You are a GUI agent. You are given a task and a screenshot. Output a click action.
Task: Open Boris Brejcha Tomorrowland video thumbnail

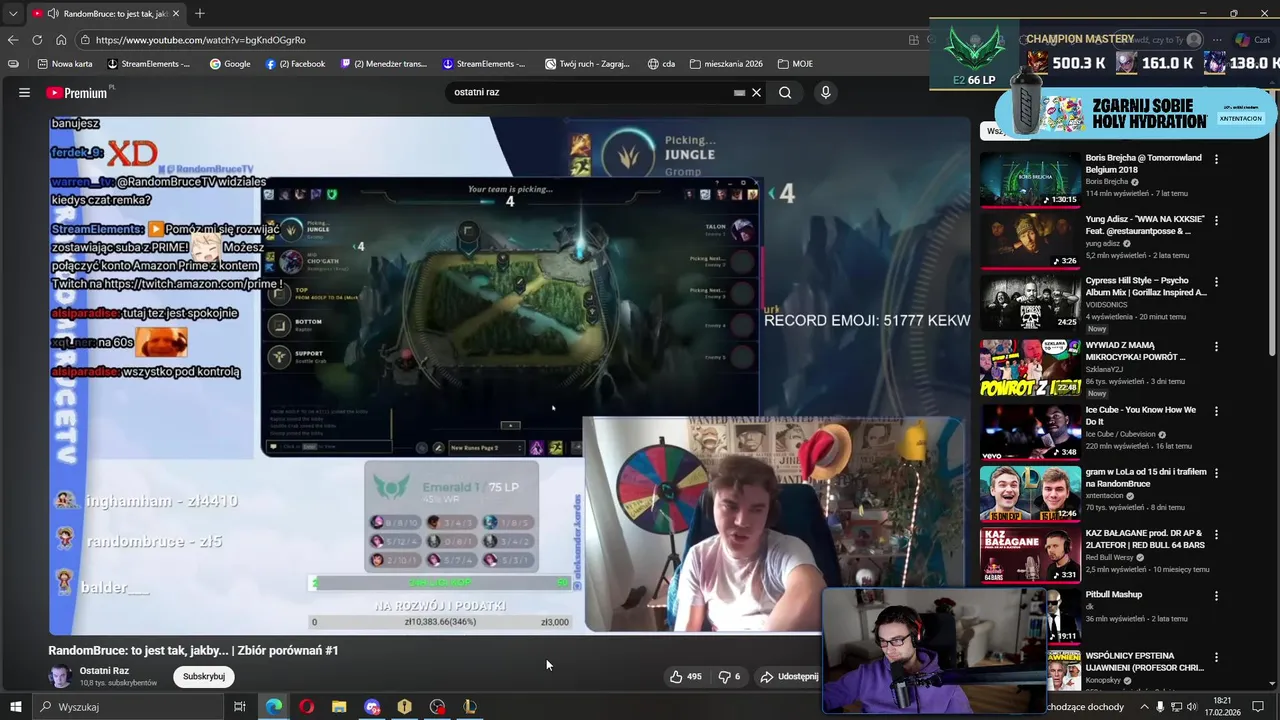tap(1030, 178)
